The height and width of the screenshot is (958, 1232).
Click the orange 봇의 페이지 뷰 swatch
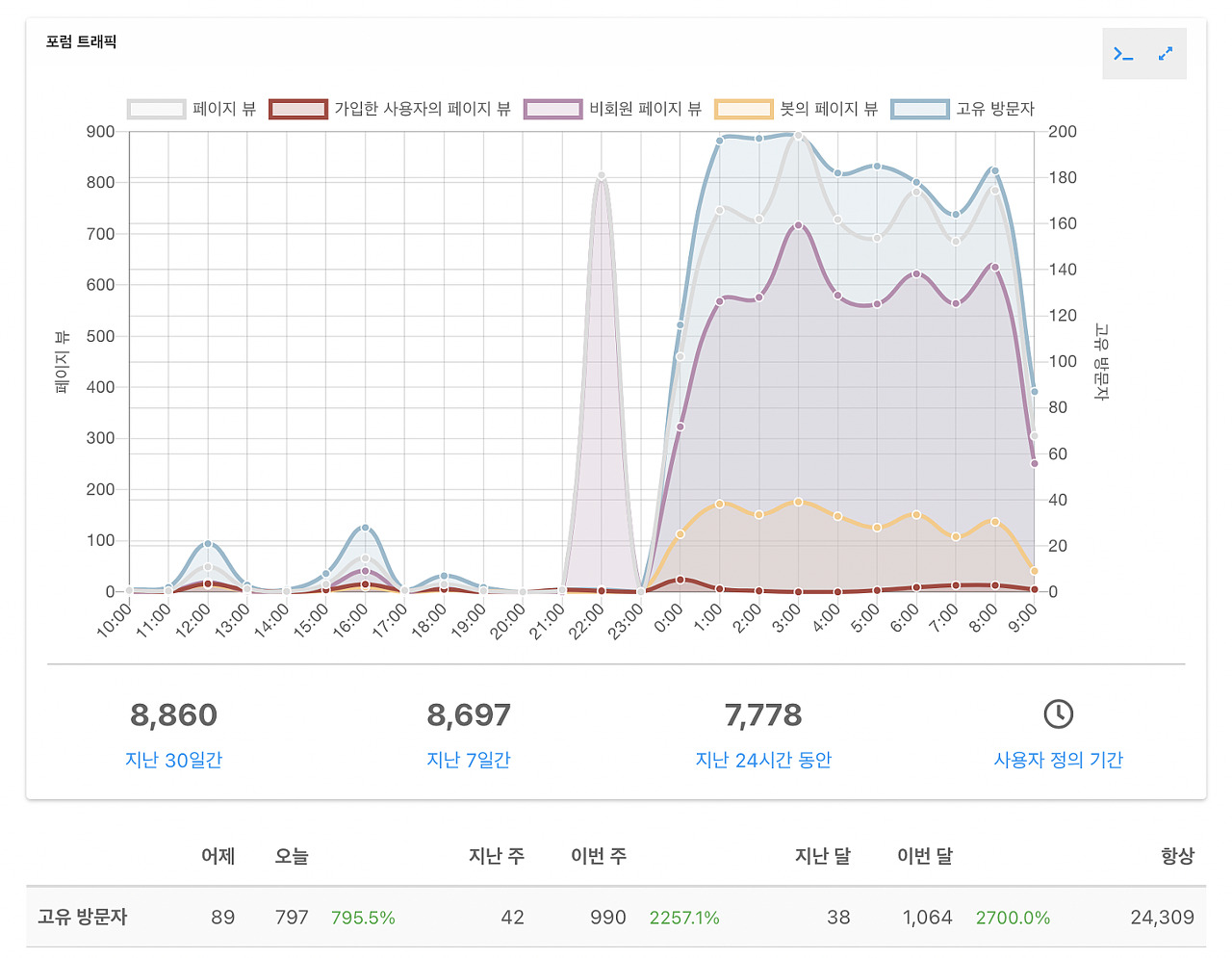(x=743, y=109)
